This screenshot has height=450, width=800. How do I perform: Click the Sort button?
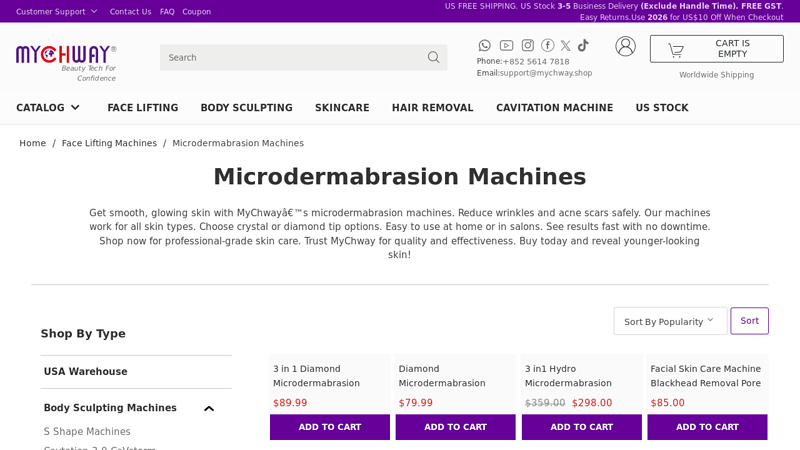click(749, 321)
